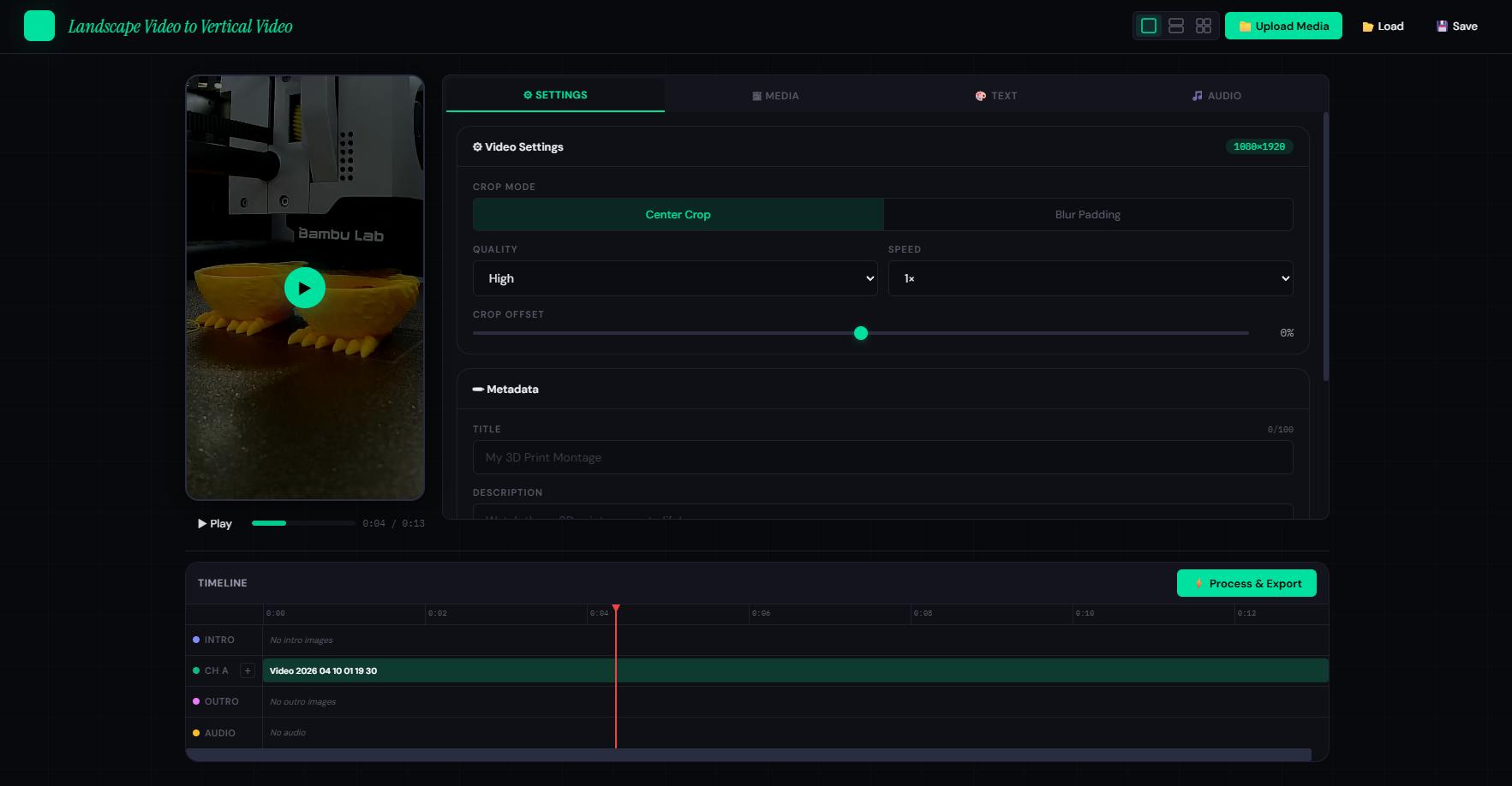Click 'No outro images' placeholder text
Screen dimensions: 1512x786
pos(303,701)
